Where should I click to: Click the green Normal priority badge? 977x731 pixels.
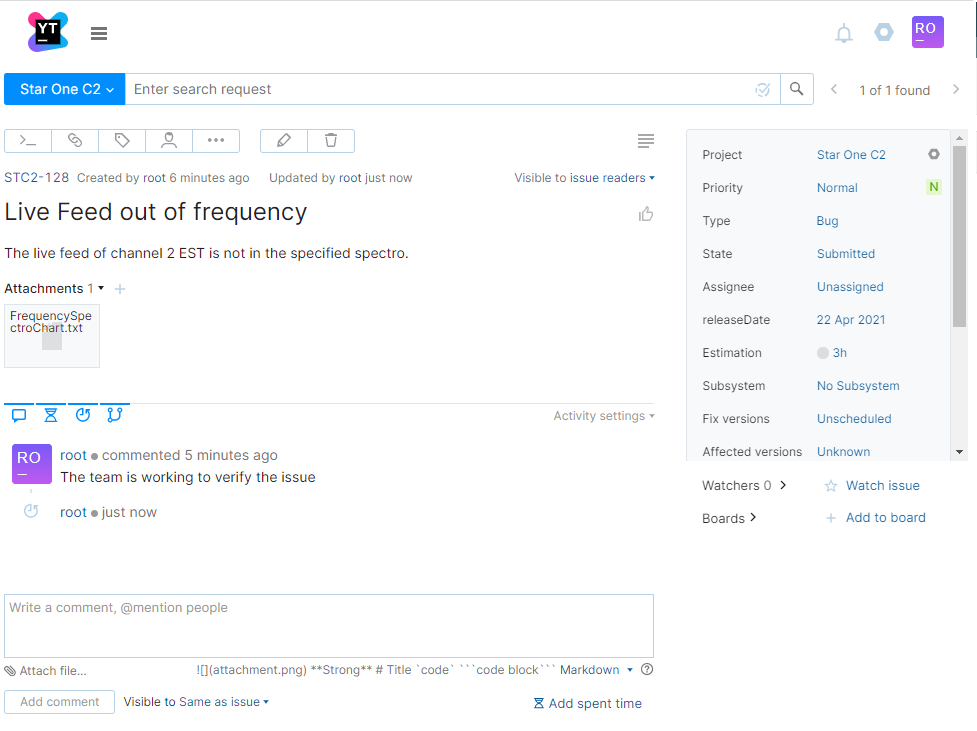click(933, 187)
